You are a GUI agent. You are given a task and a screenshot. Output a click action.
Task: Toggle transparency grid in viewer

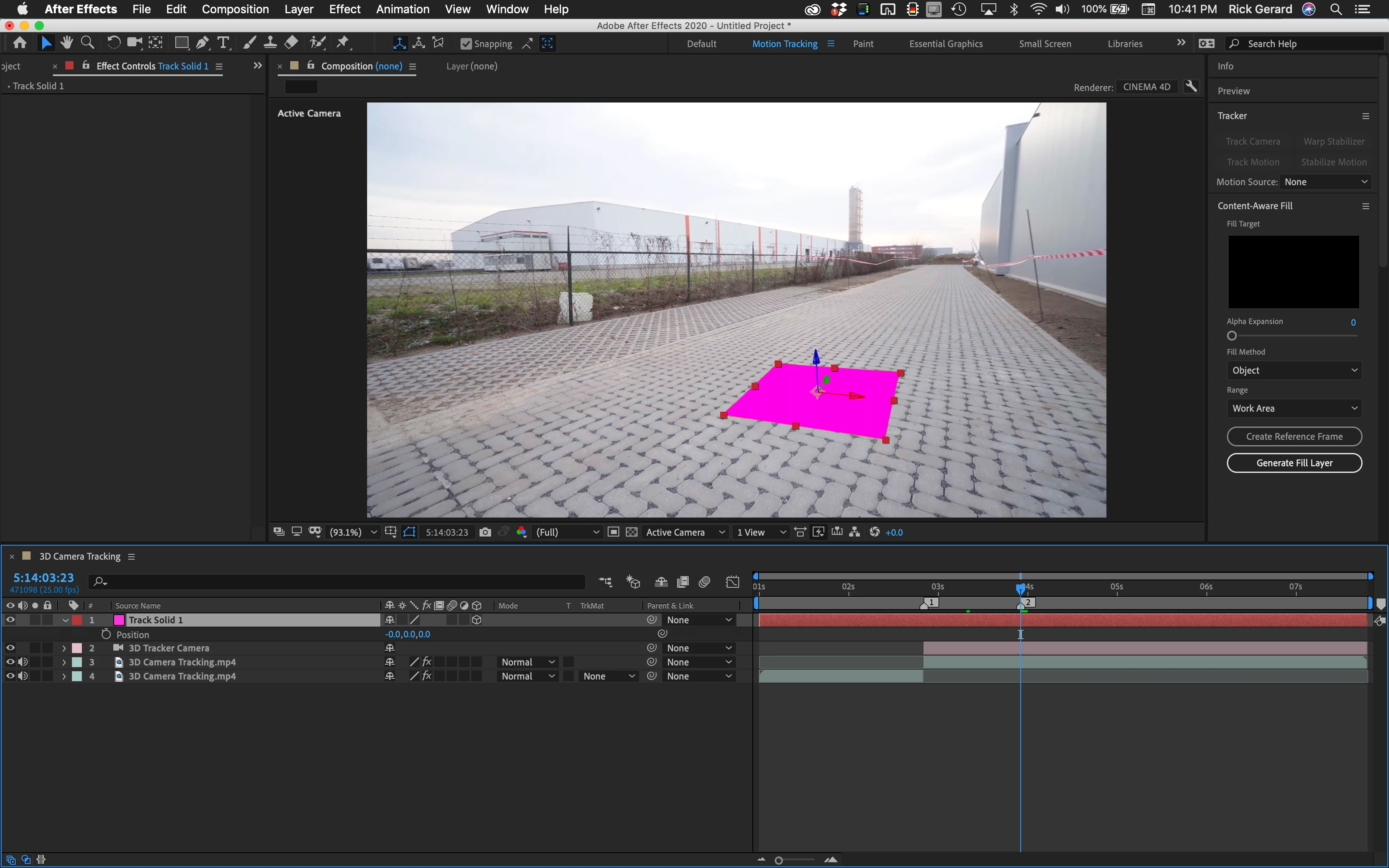tap(631, 532)
